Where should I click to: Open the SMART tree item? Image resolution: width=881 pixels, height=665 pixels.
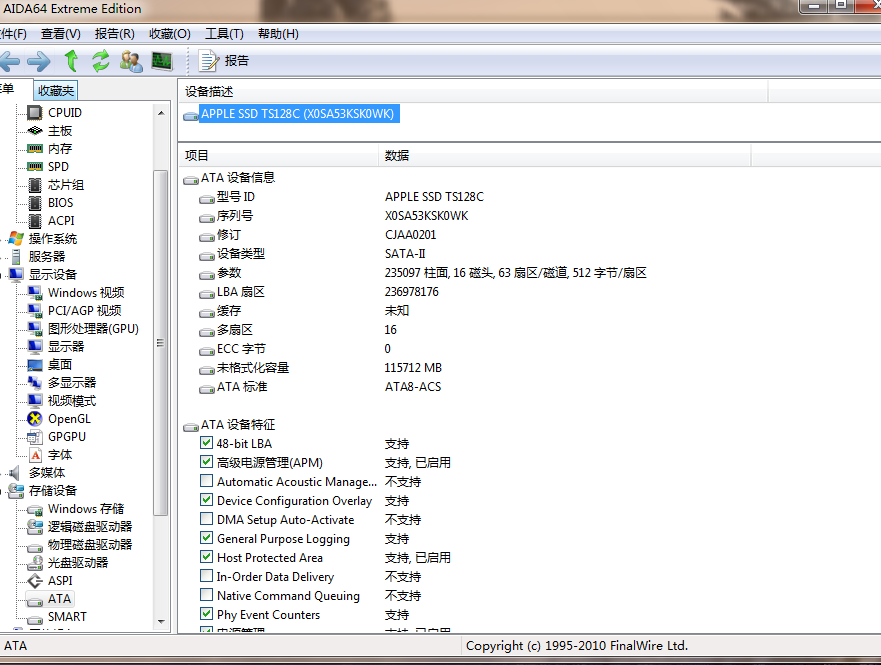(x=67, y=617)
